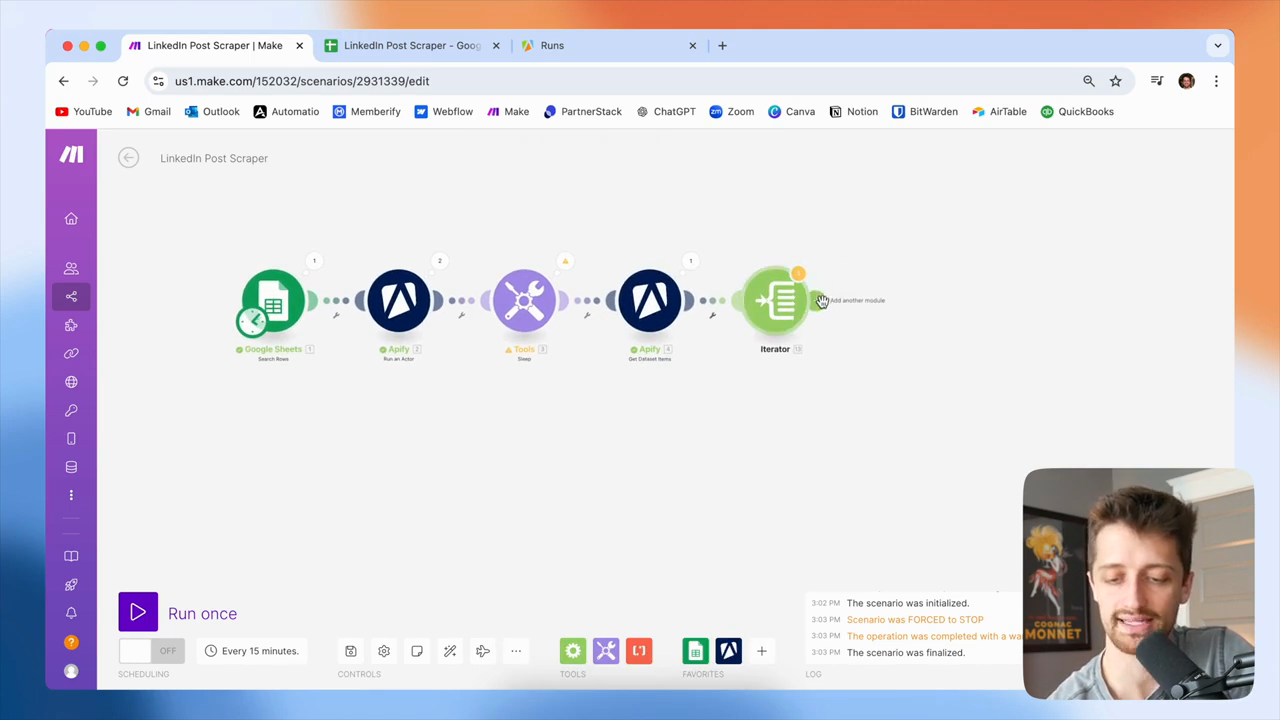Open bundle bubble 2 above Apify module
This screenshot has height=720, width=1280.
(439, 261)
